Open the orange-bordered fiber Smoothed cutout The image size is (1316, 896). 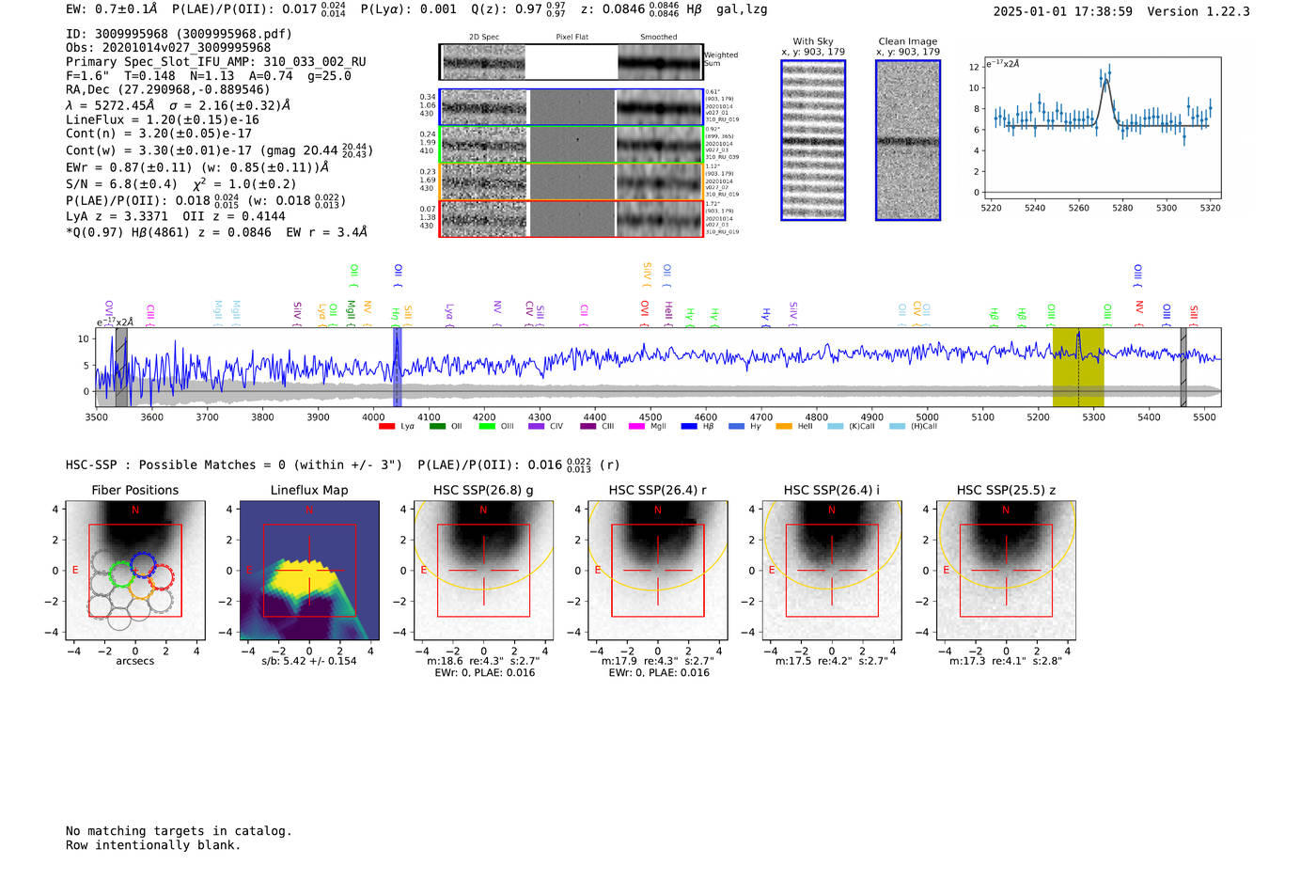[x=659, y=181]
